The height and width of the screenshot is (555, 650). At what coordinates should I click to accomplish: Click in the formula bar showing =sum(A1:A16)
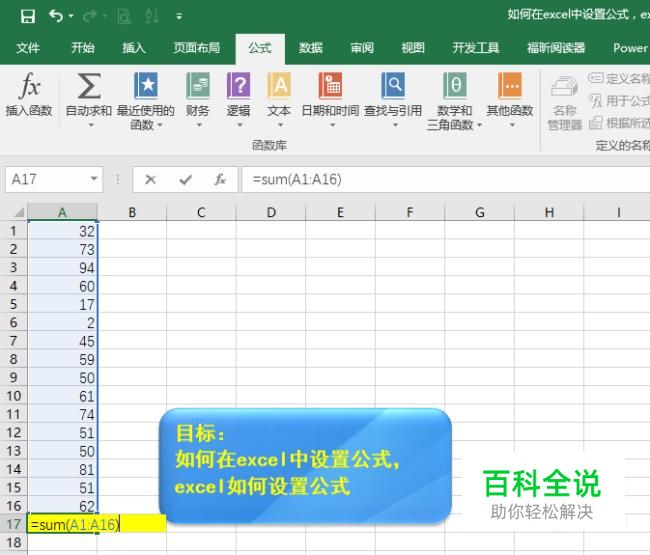click(x=446, y=179)
